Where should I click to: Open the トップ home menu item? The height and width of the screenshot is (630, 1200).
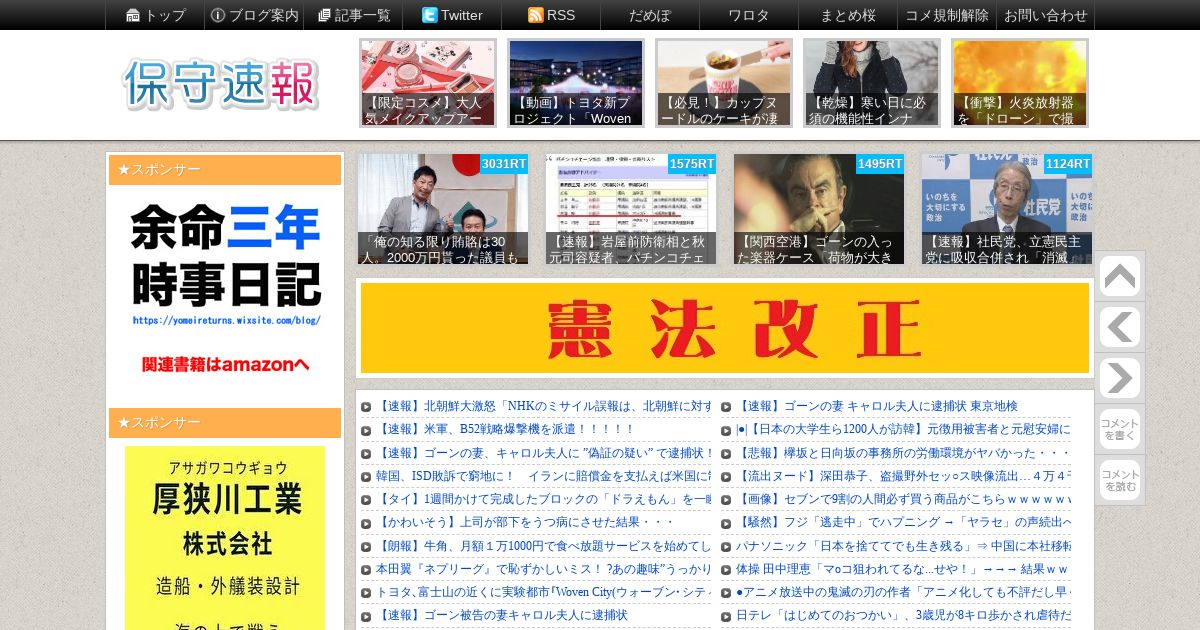pyautogui.click(x=155, y=15)
